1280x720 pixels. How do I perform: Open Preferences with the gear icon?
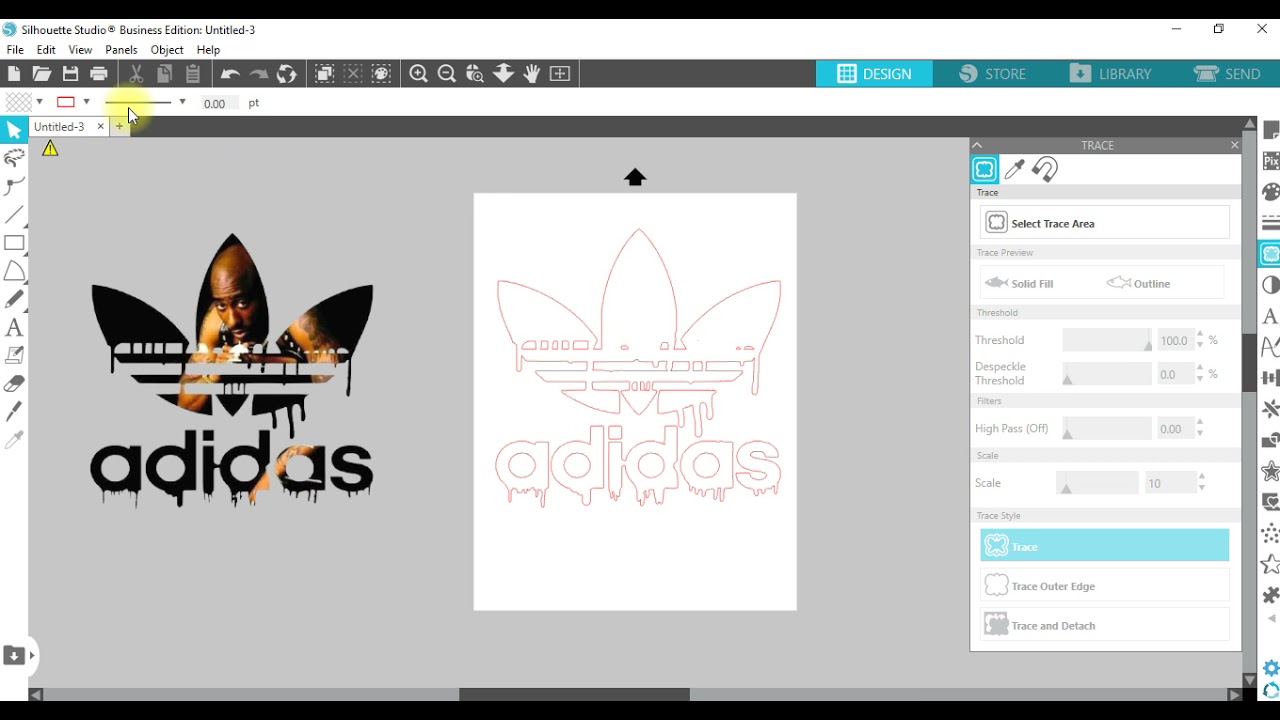[x=1271, y=668]
